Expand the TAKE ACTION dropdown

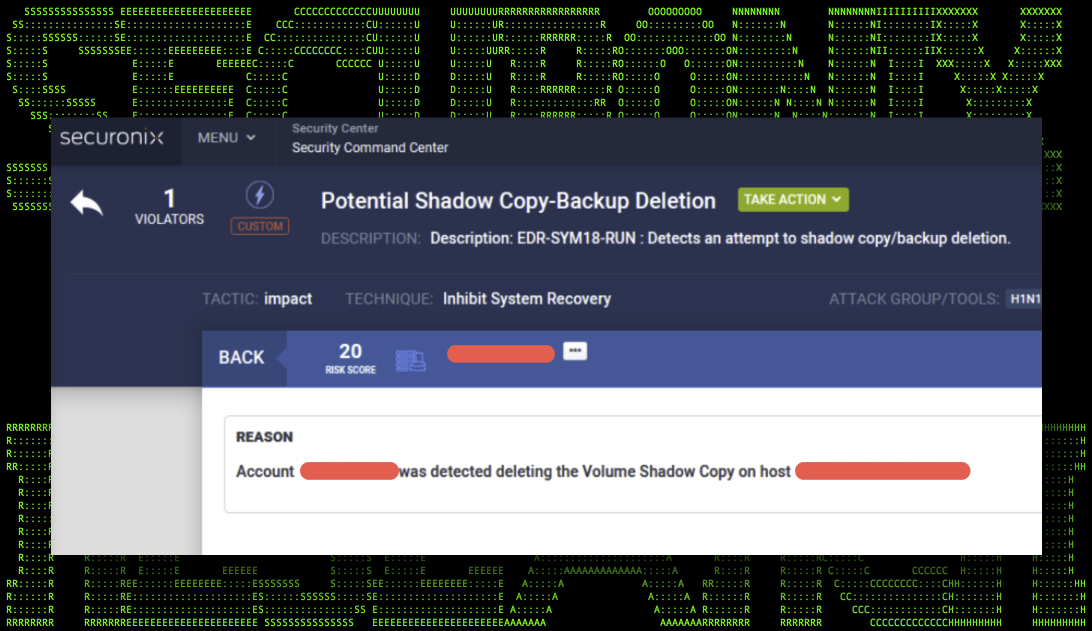(x=793, y=199)
